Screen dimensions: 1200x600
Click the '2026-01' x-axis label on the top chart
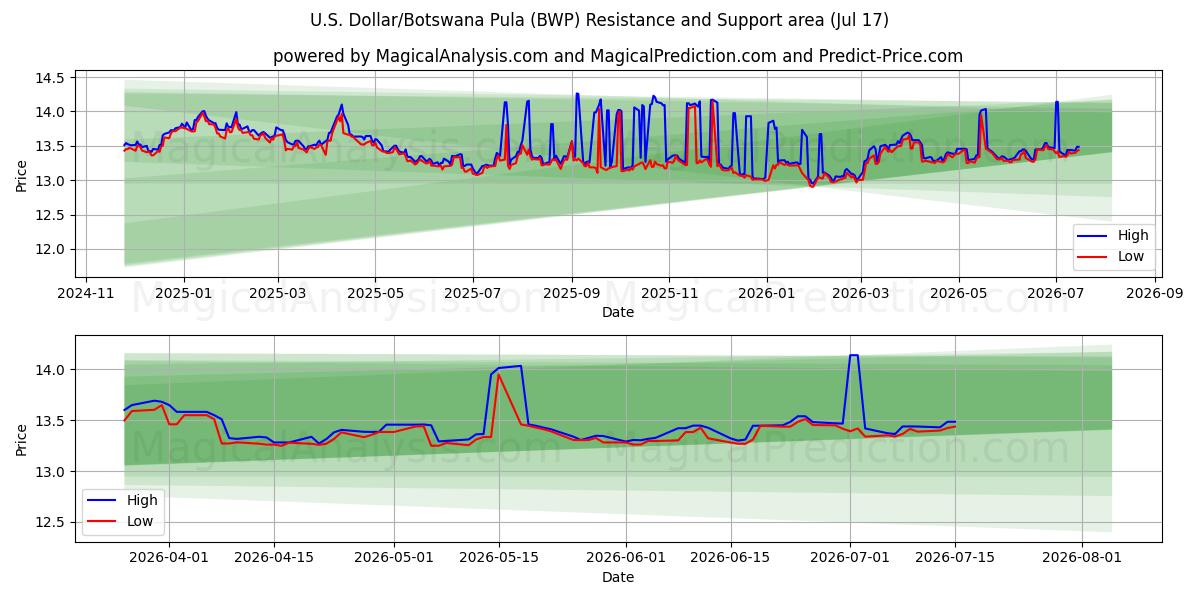click(767, 295)
